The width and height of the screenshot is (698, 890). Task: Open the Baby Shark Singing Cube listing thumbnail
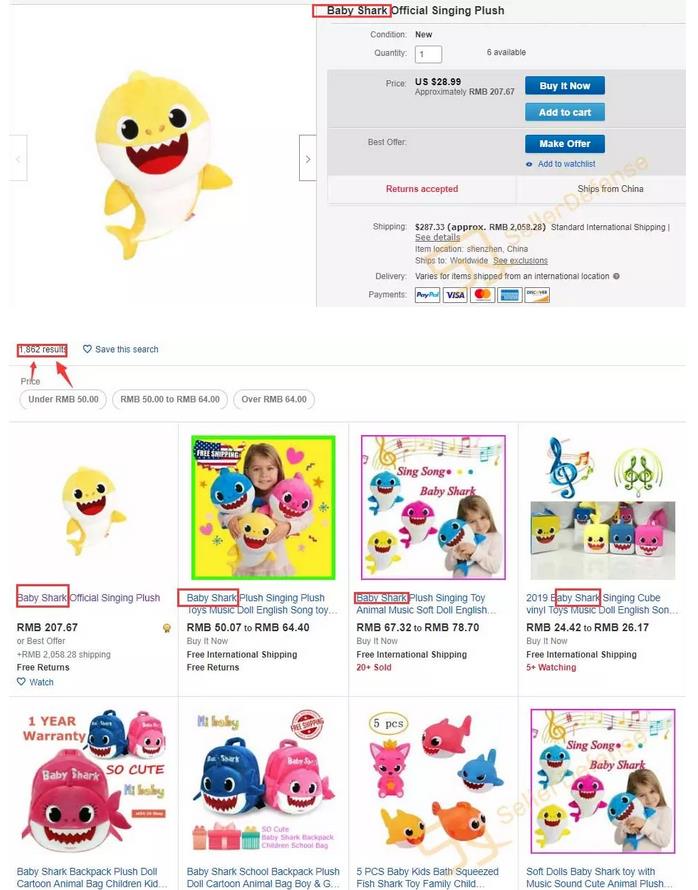pos(603,507)
